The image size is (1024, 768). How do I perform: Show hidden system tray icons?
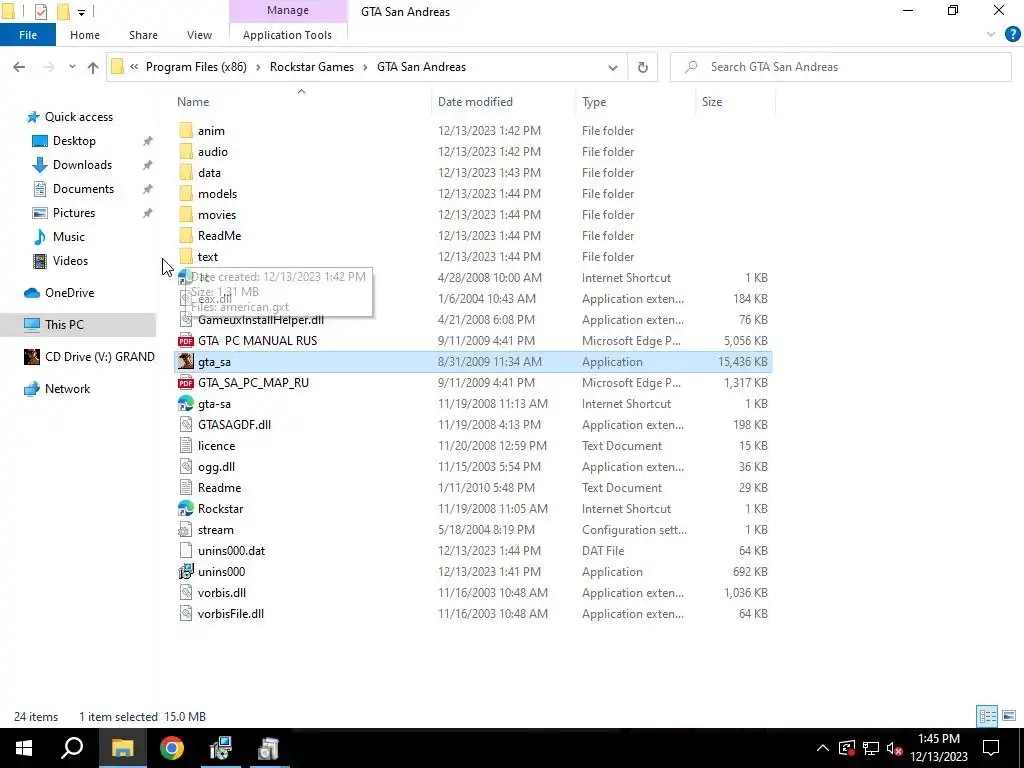tap(823, 748)
